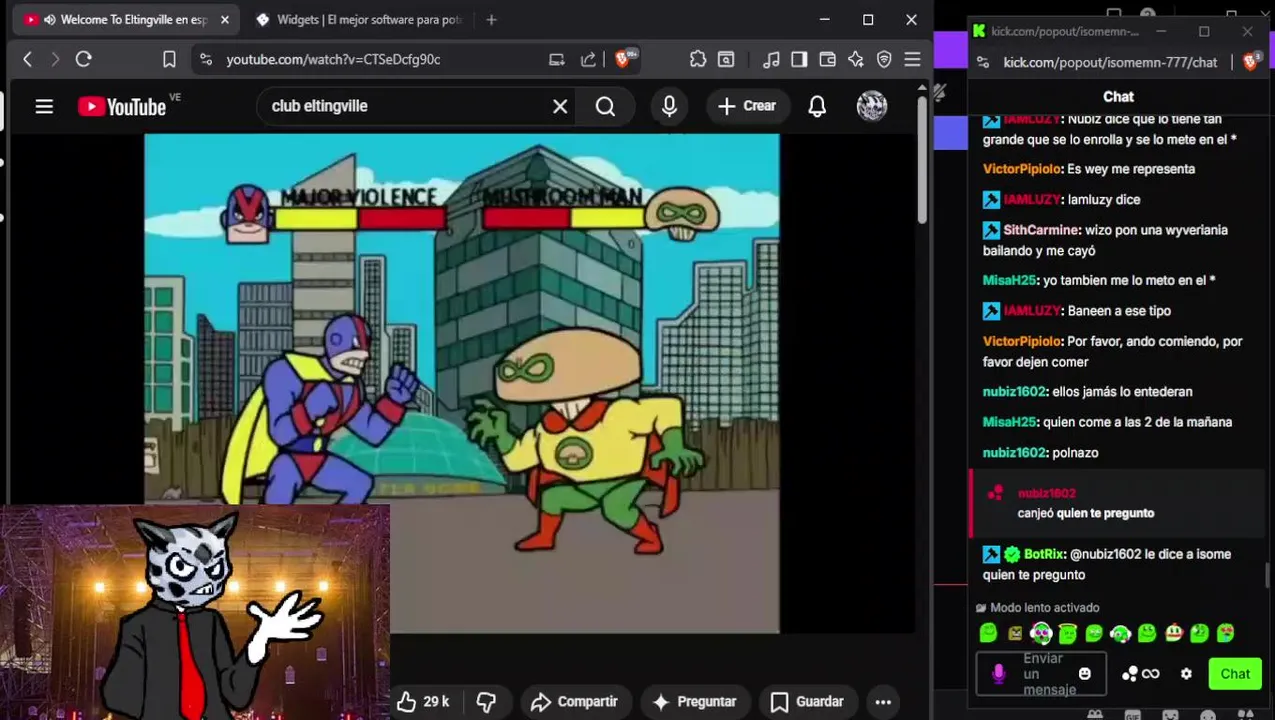The width and height of the screenshot is (1275, 720).
Task: Open the Crear upload menu
Action: tap(747, 106)
